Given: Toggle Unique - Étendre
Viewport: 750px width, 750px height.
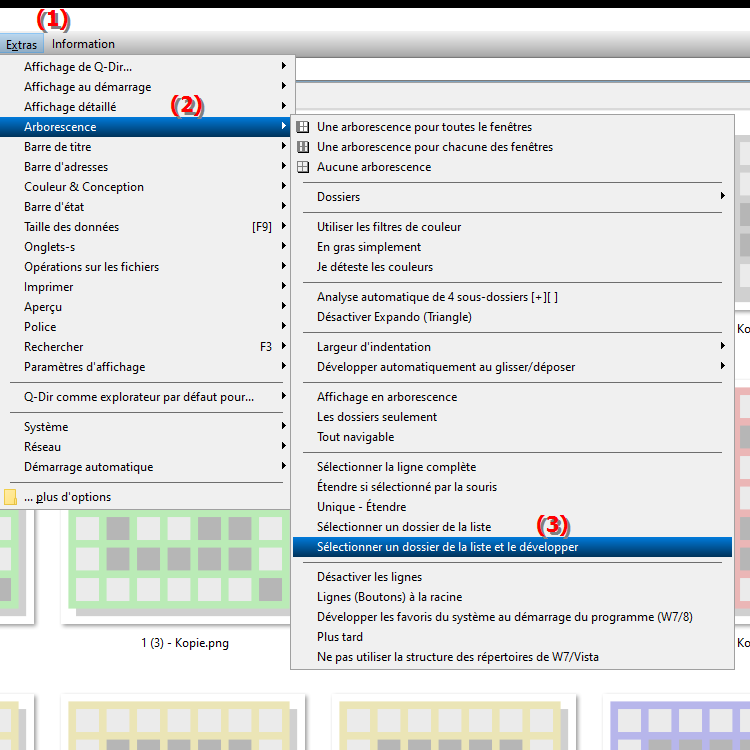Looking at the screenshot, I should click(512, 507).
